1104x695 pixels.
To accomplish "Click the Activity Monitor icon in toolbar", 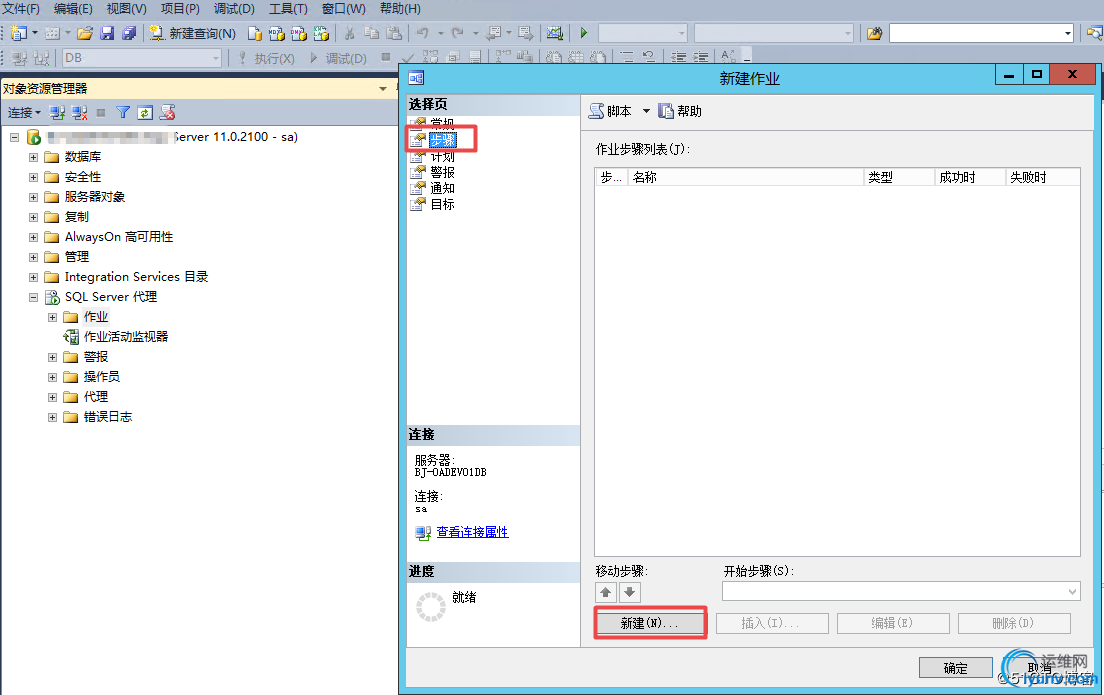I will [555, 33].
